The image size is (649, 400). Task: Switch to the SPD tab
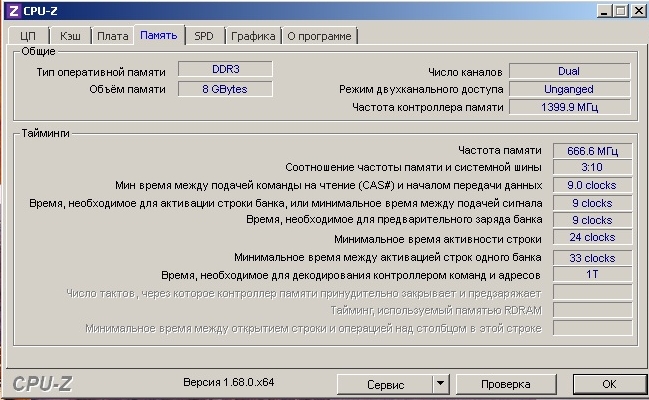click(204, 36)
